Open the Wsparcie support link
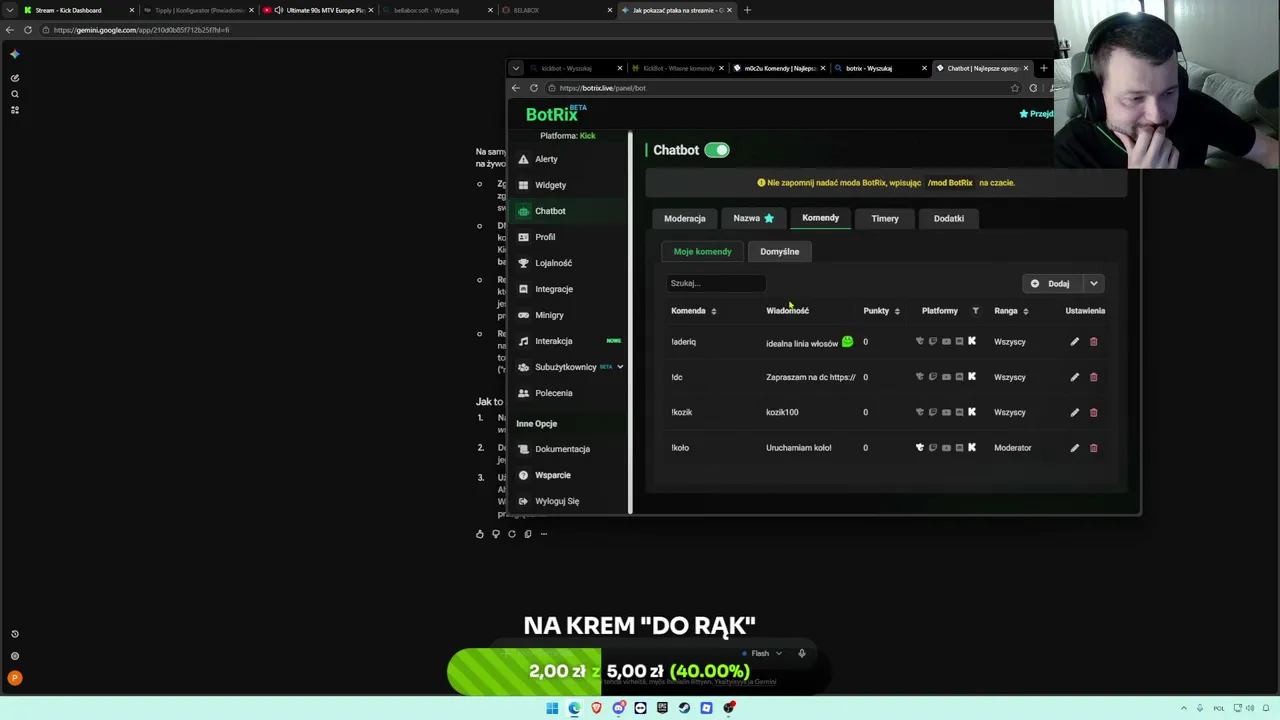Viewport: 1280px width, 720px height. tap(552, 475)
